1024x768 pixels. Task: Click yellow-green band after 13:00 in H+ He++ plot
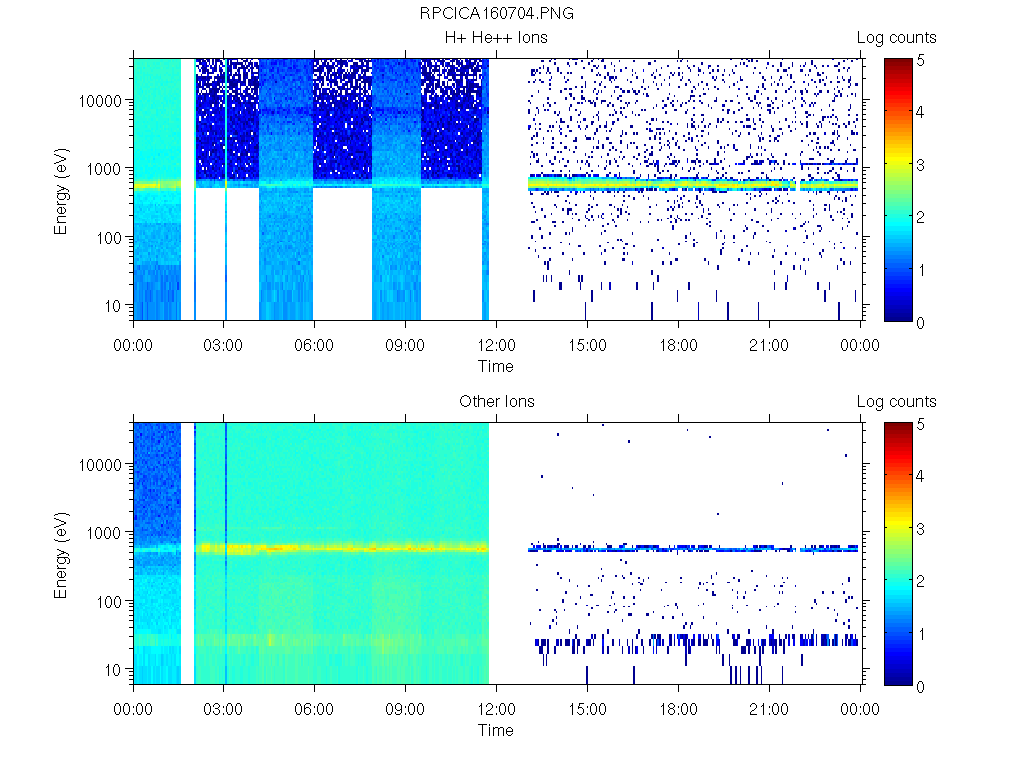pos(692,185)
